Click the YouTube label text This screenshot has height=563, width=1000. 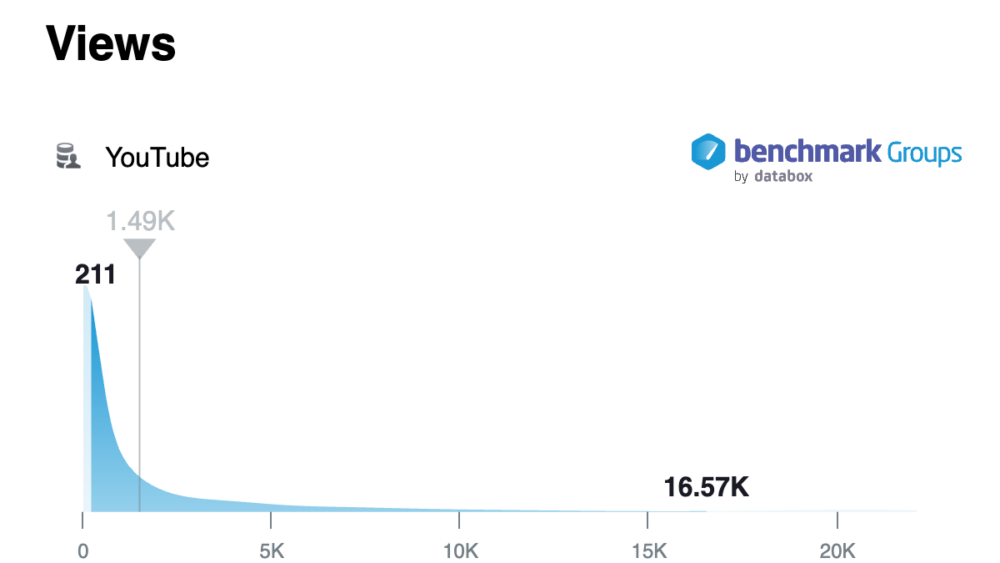157,157
